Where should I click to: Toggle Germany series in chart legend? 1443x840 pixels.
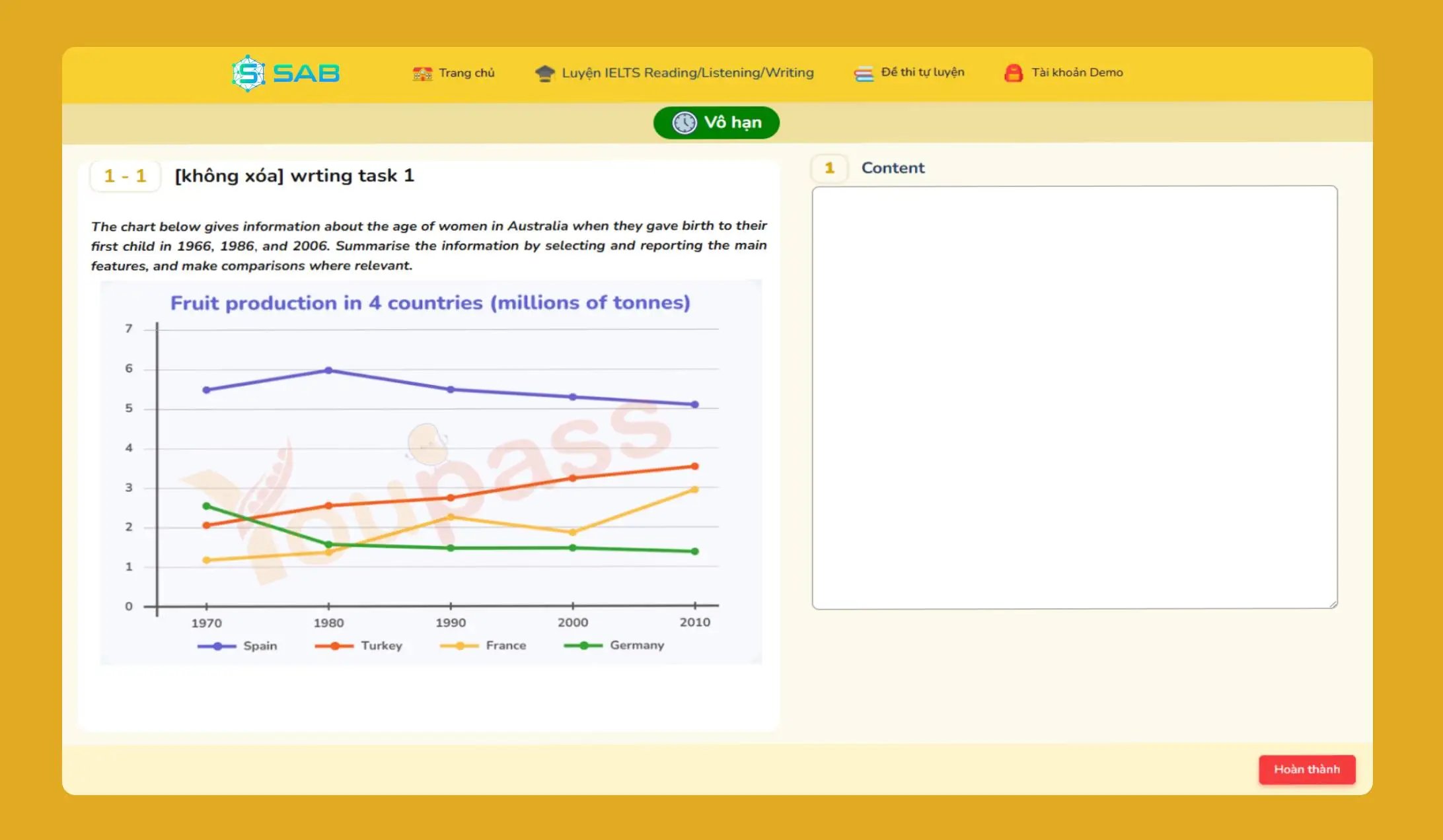[x=636, y=645]
